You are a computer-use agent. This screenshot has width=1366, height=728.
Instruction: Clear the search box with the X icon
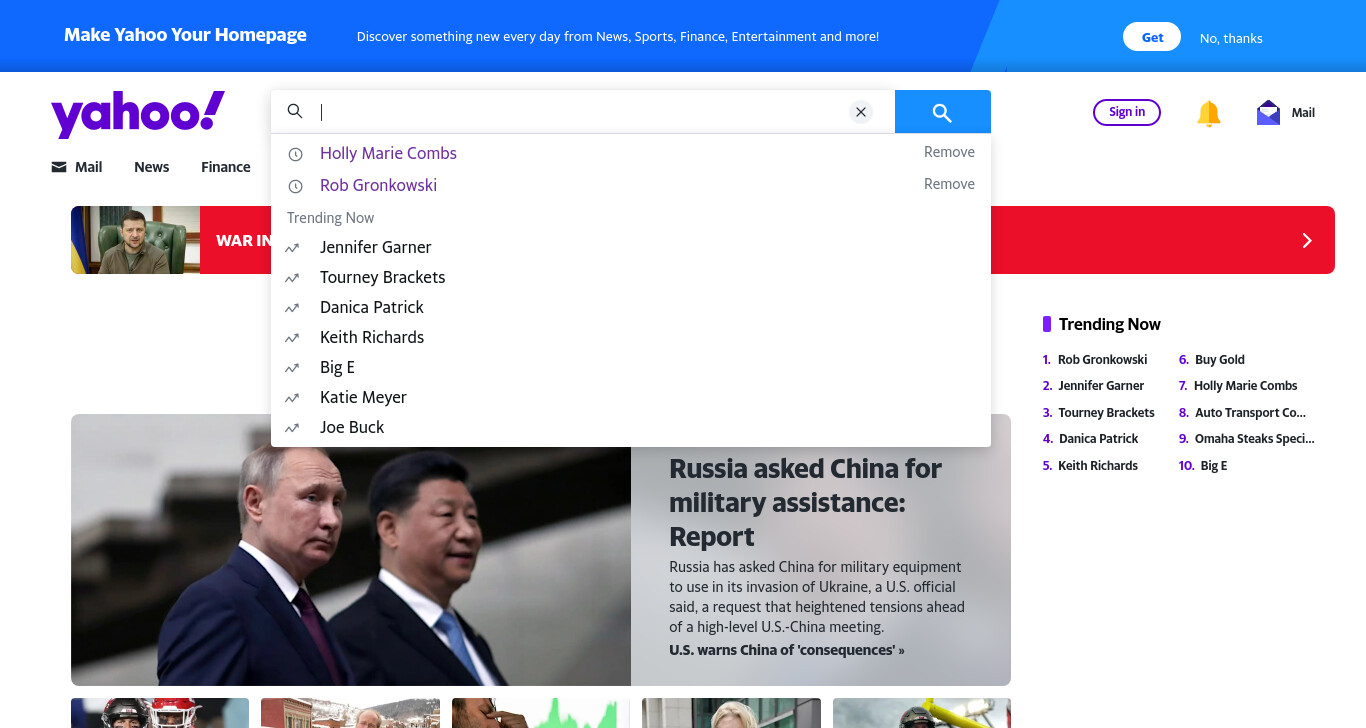[861, 112]
